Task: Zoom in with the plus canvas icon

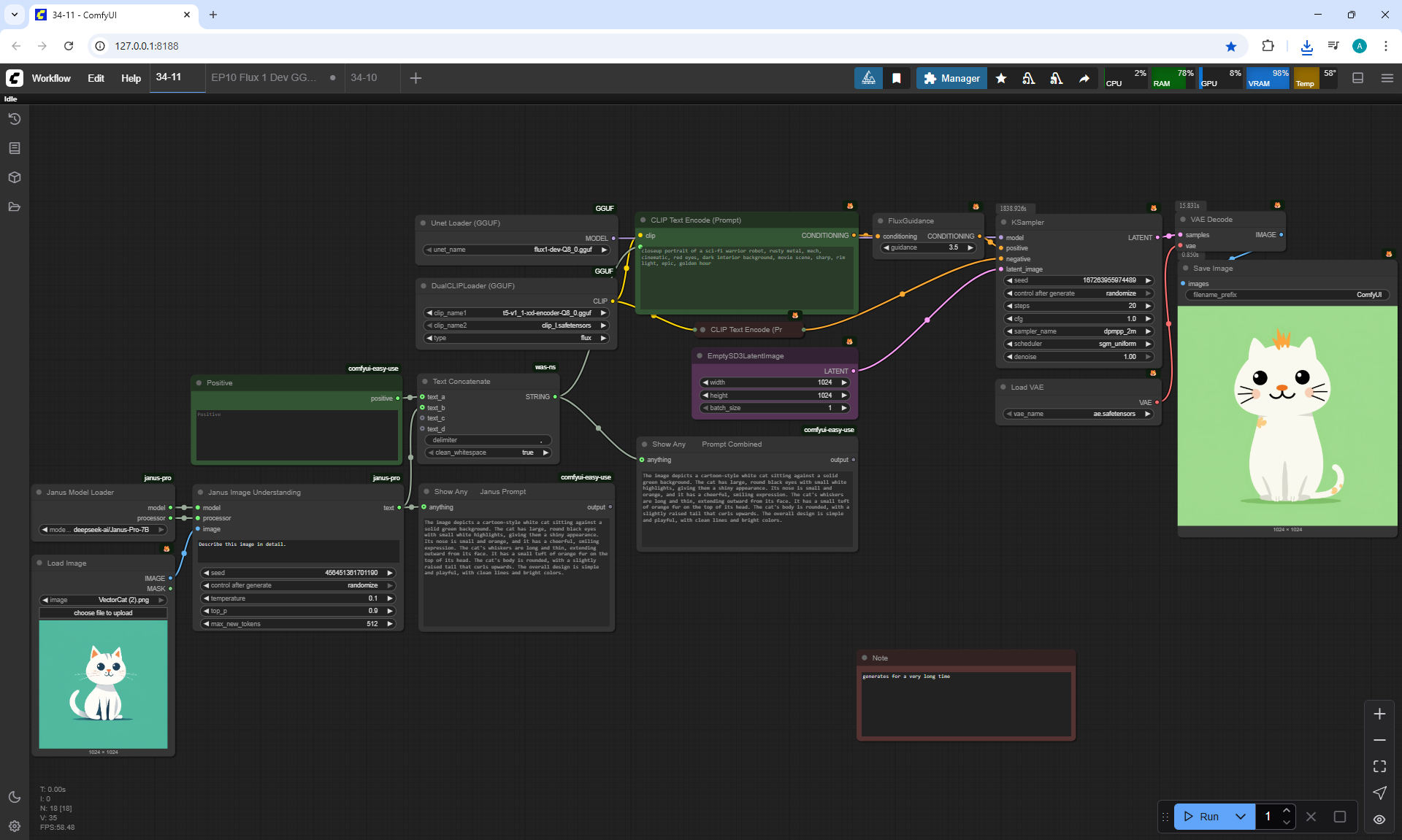Action: click(x=1379, y=714)
